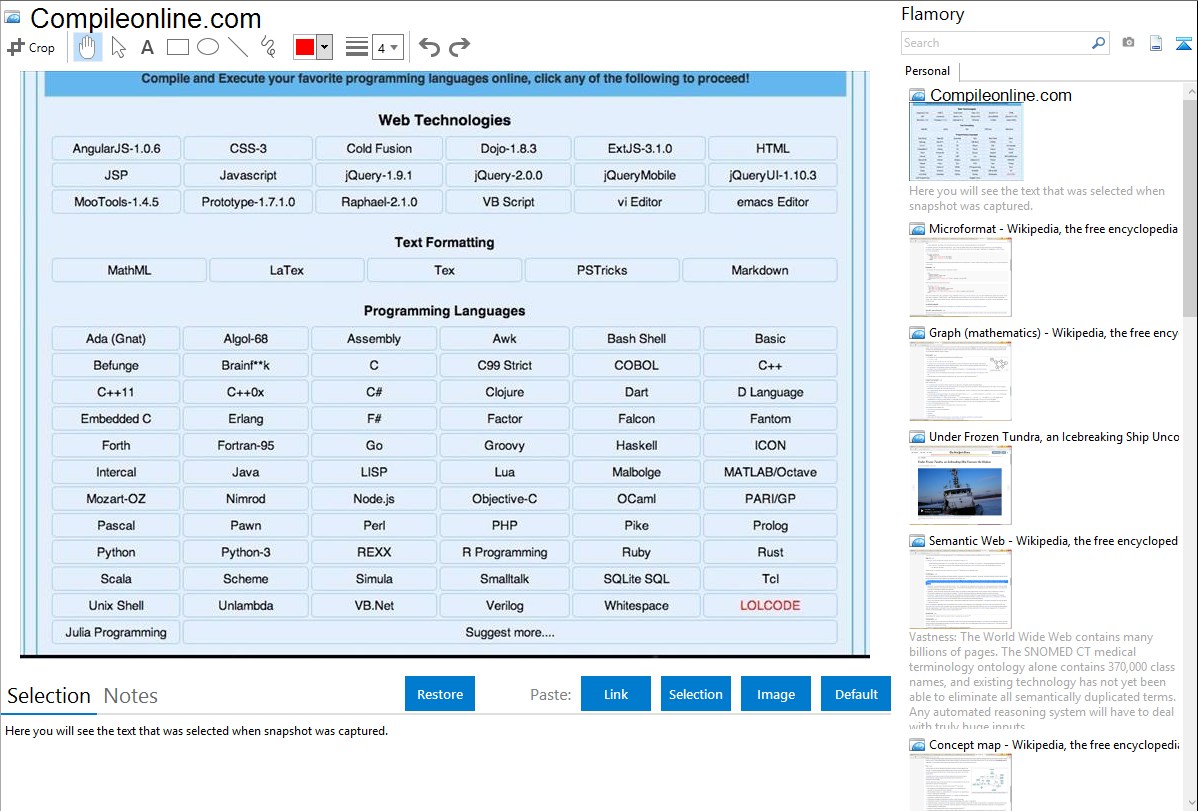
Task: Click the Julia Programming cell
Action: [x=116, y=632]
